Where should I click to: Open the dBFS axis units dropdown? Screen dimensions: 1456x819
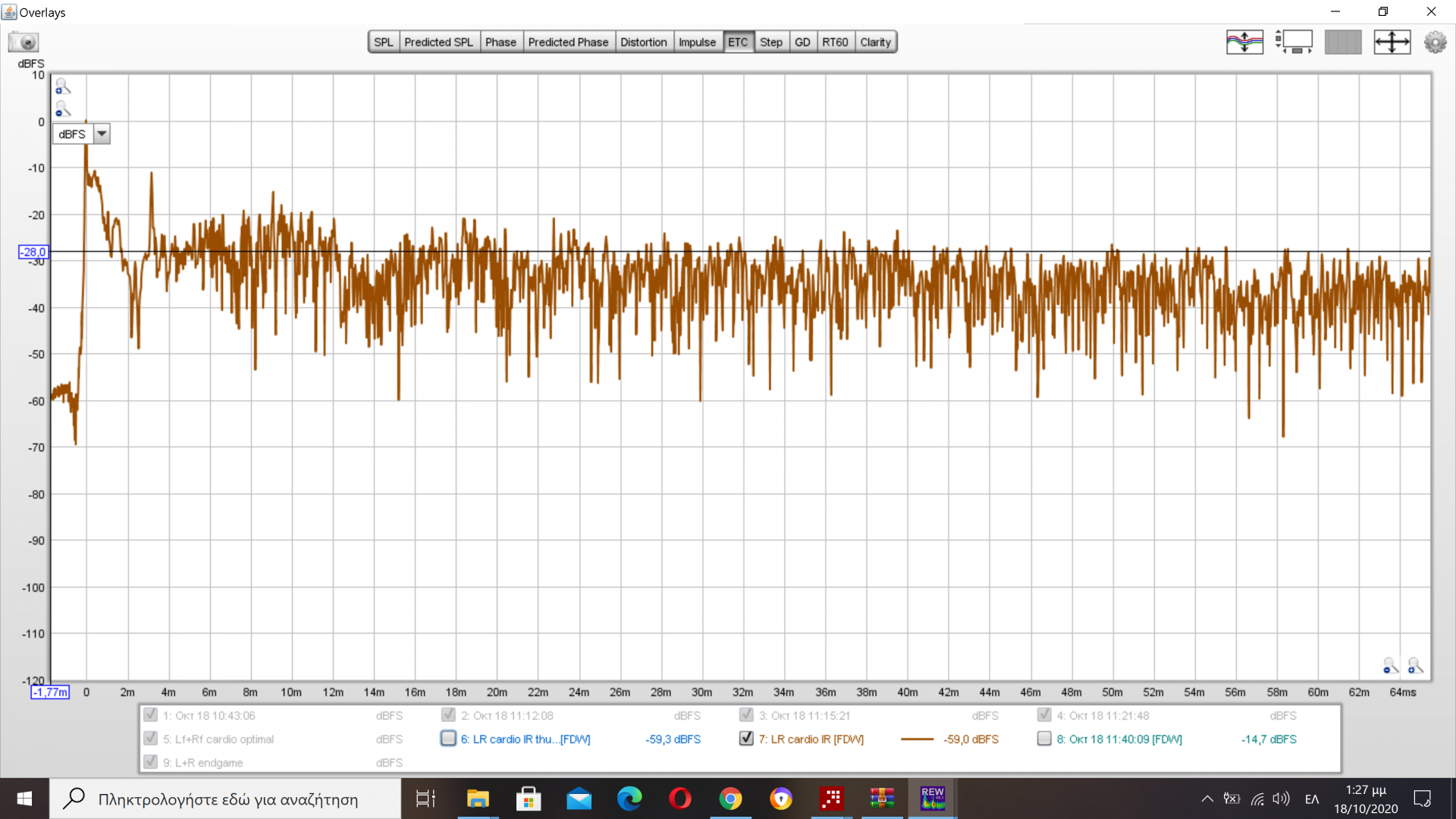point(102,134)
